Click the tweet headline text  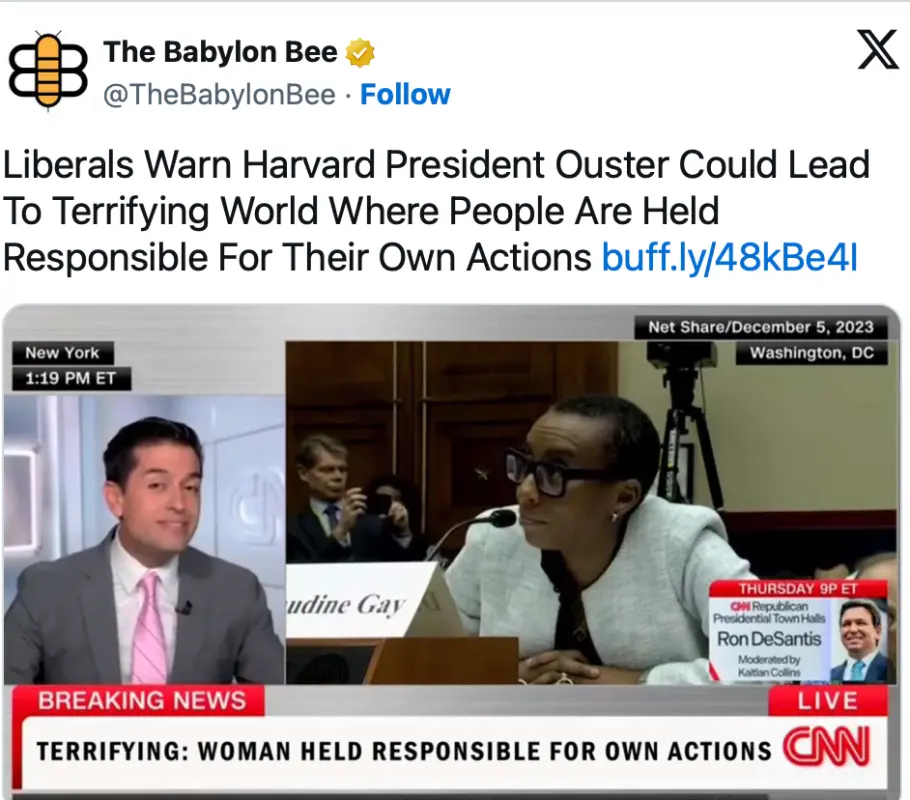[x=436, y=210]
